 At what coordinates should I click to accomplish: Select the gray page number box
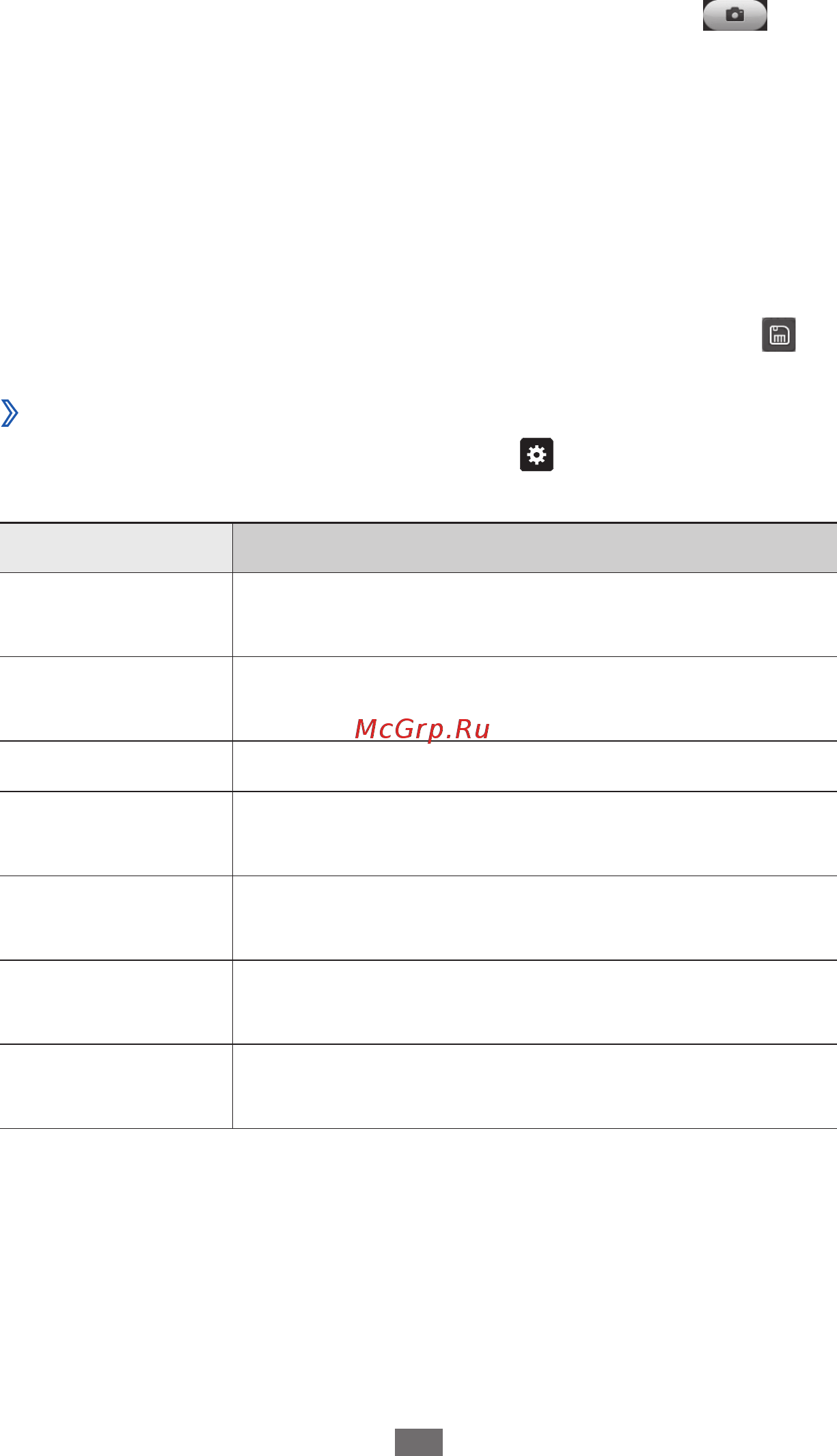(x=419, y=1442)
